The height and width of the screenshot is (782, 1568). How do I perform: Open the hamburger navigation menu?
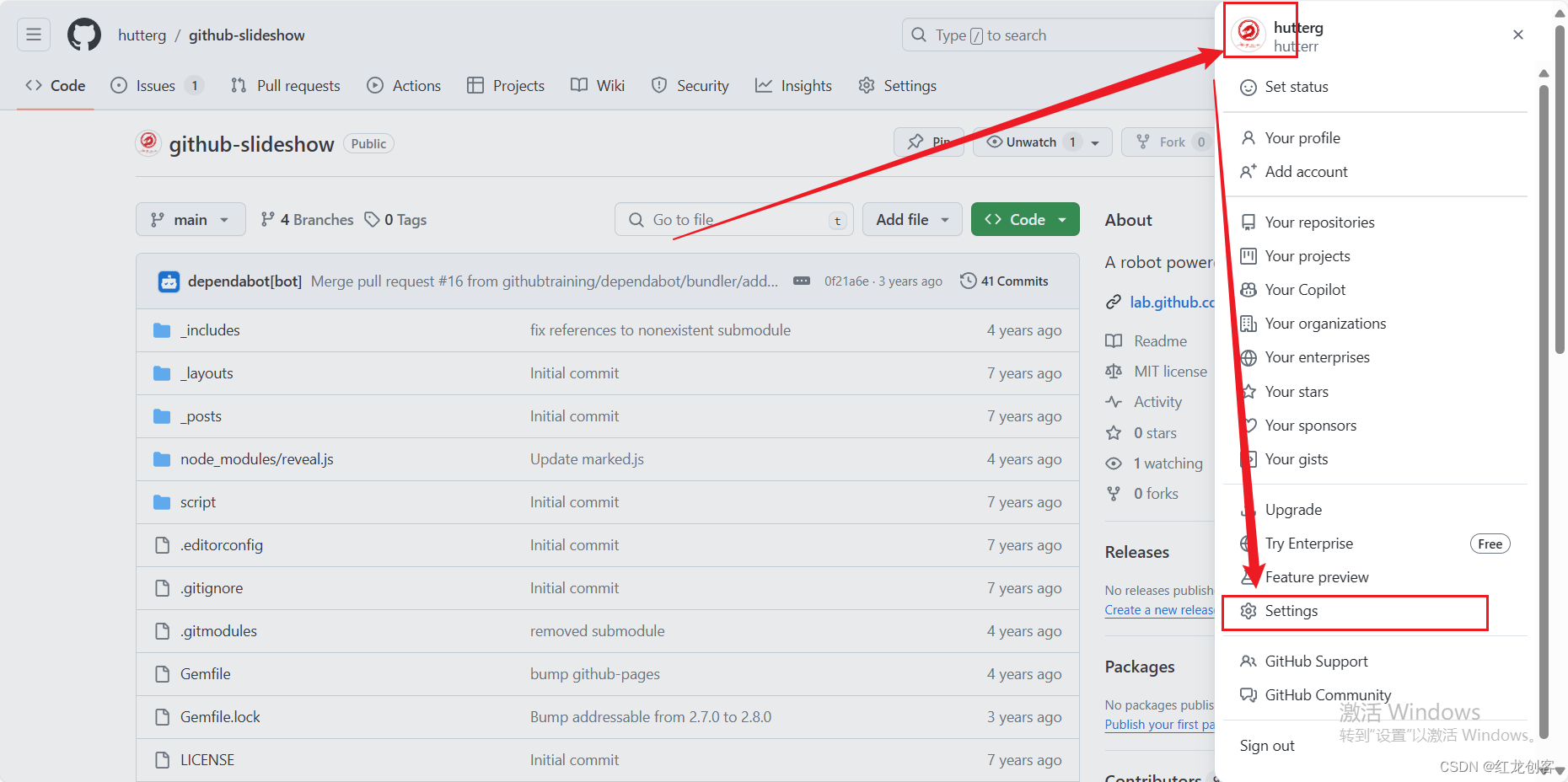pyautogui.click(x=34, y=35)
